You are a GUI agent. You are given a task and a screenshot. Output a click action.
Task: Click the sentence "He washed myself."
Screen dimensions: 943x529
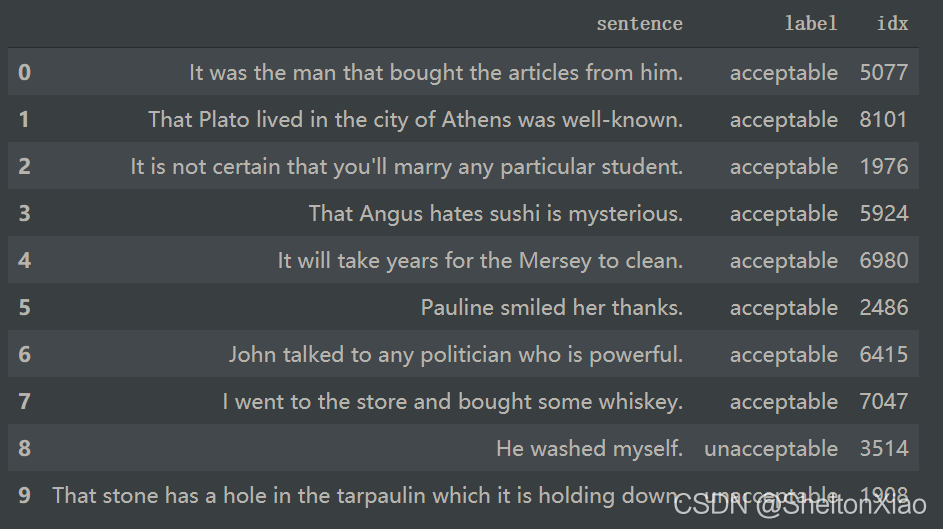589,449
